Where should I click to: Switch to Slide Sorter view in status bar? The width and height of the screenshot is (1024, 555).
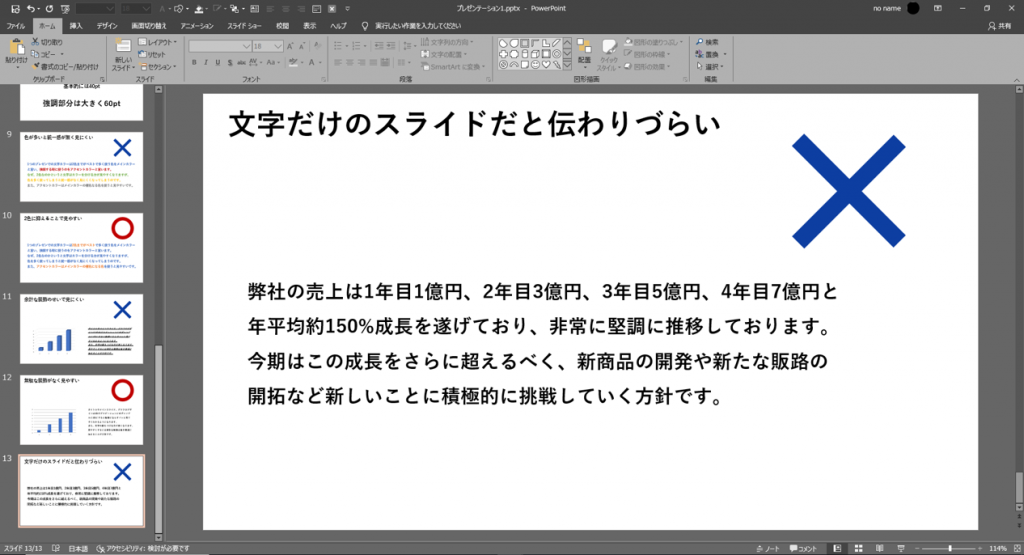[x=858, y=548]
